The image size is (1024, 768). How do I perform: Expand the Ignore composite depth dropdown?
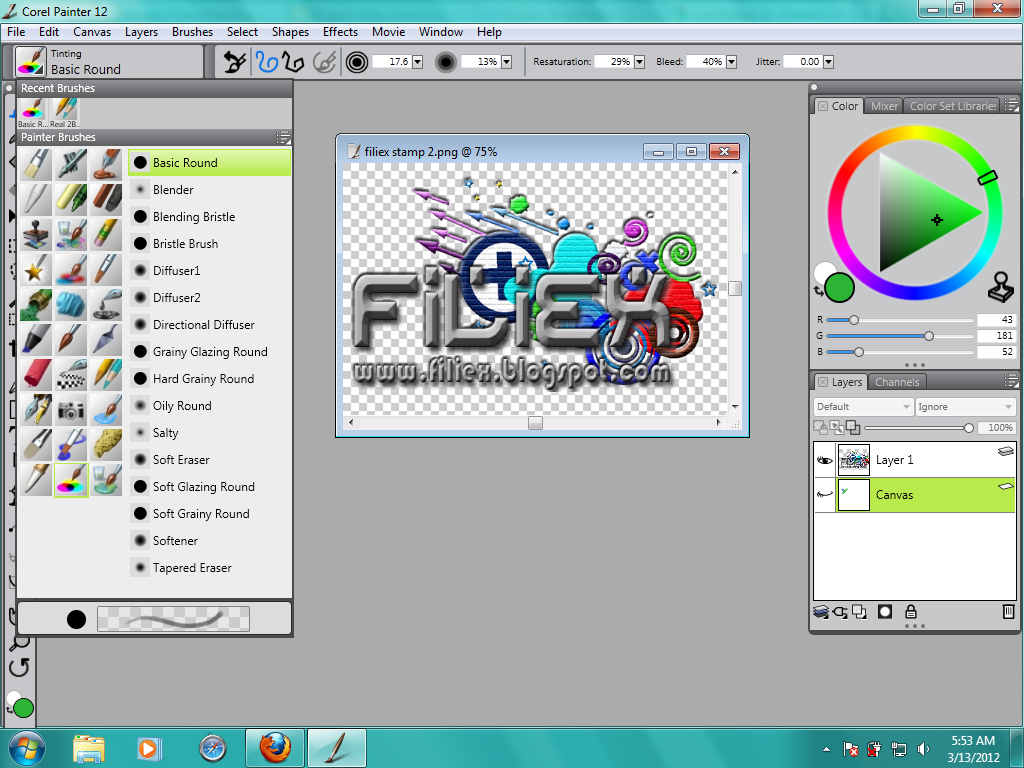click(x=965, y=407)
